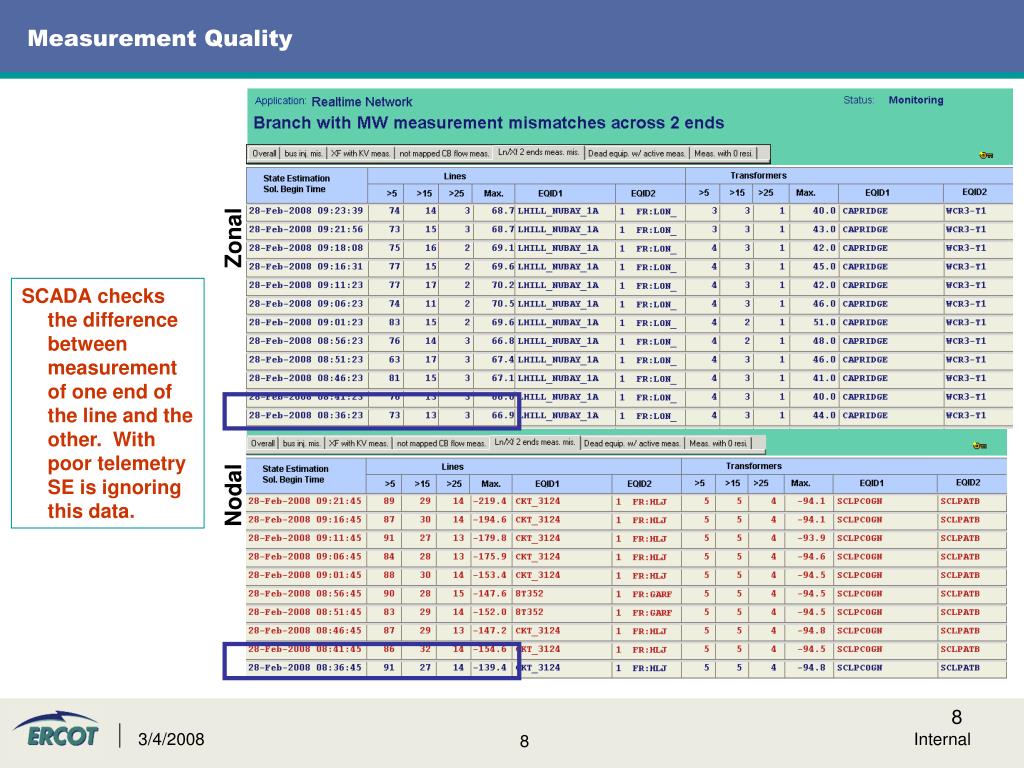Click Zonal row time '28-Feb-2008 09:23:39'

(306, 211)
